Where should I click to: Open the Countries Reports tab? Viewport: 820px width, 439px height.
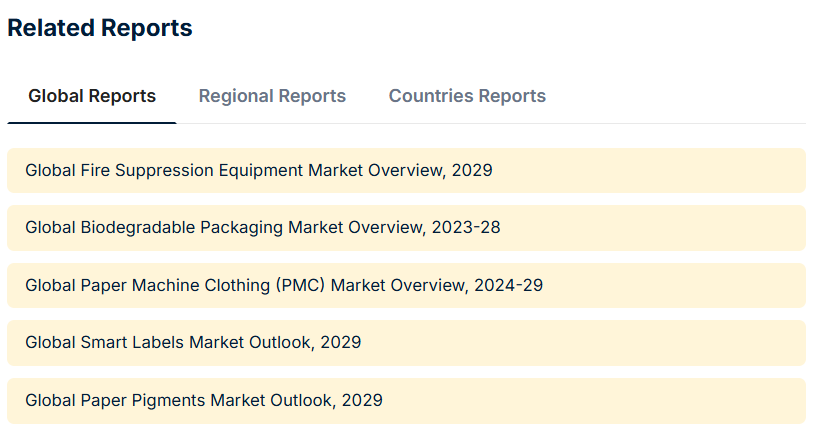(467, 96)
